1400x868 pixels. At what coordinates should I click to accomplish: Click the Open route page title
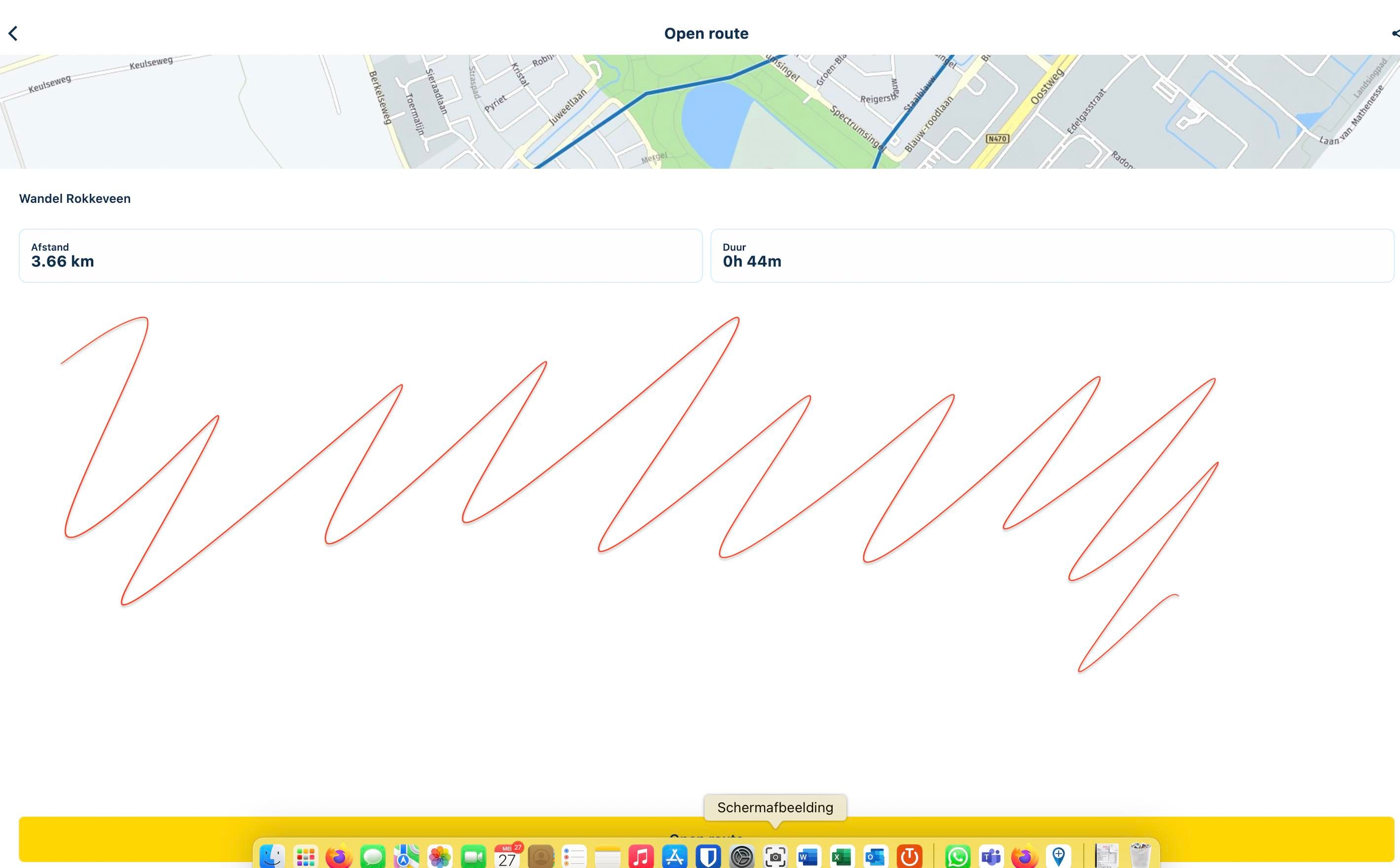[x=706, y=34]
